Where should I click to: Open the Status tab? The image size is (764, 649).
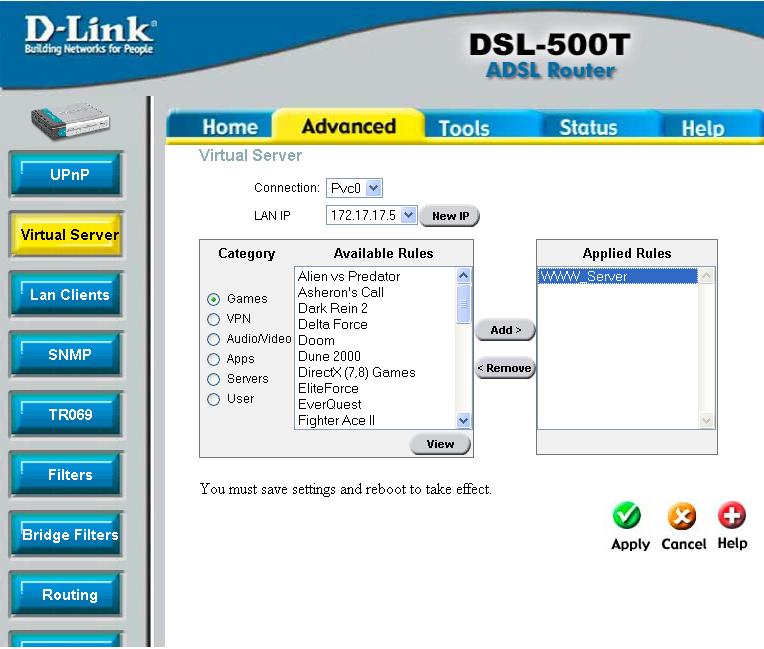[x=588, y=128]
